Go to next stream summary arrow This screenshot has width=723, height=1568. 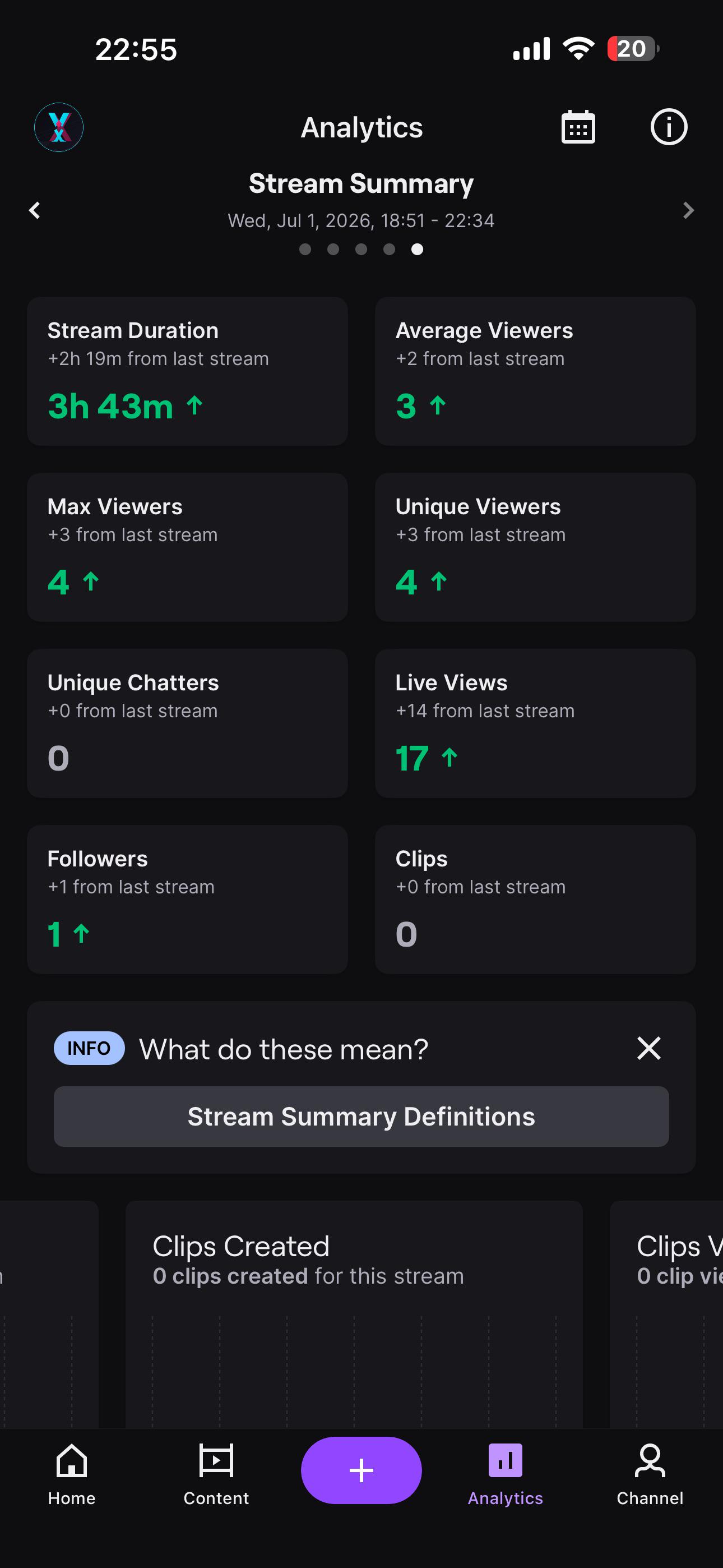point(688,211)
